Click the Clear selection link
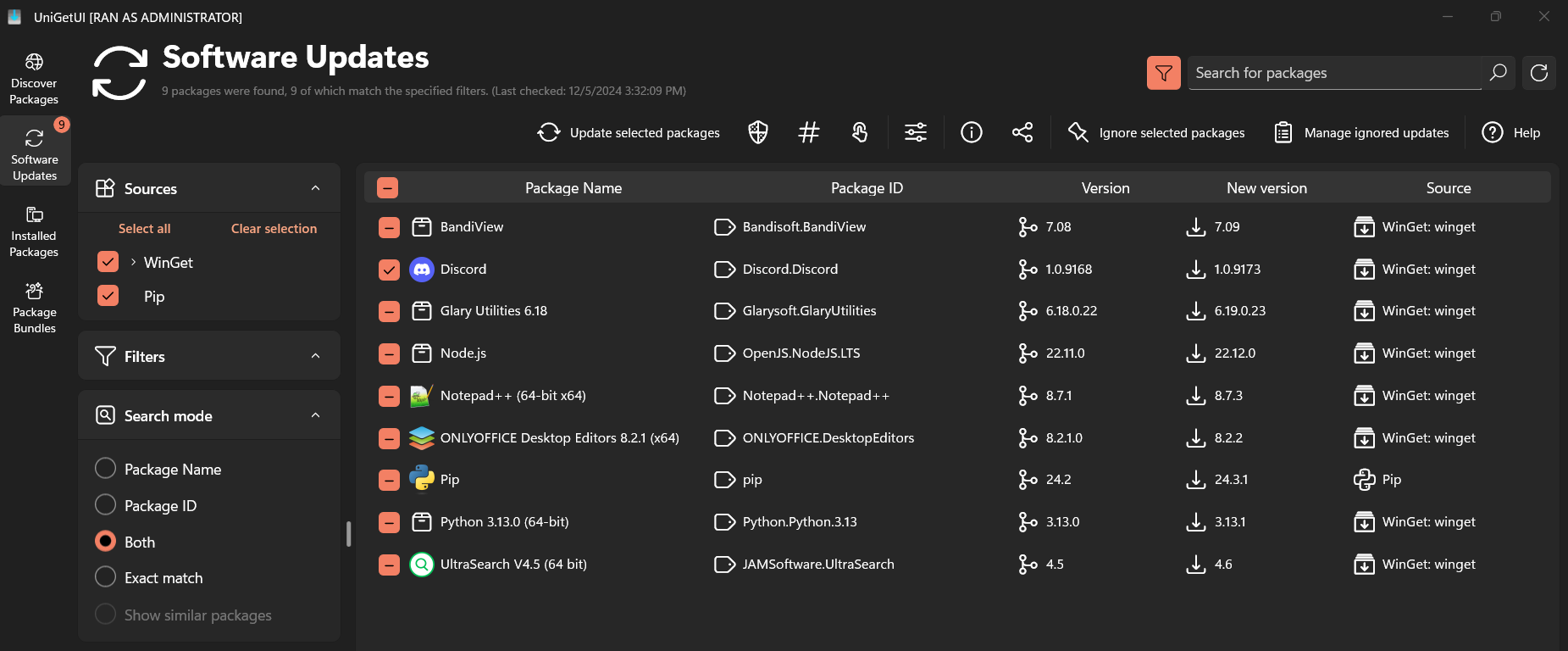The width and height of the screenshot is (1568, 651). (x=274, y=229)
